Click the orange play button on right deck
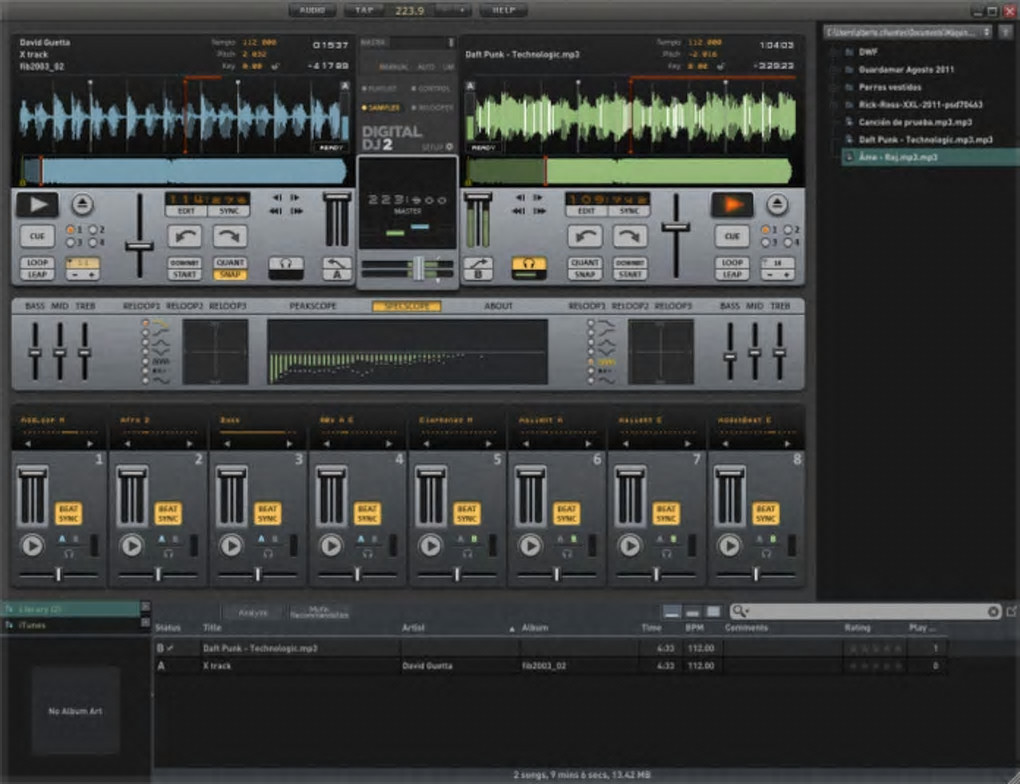This screenshot has height=784, width=1020. click(x=731, y=204)
